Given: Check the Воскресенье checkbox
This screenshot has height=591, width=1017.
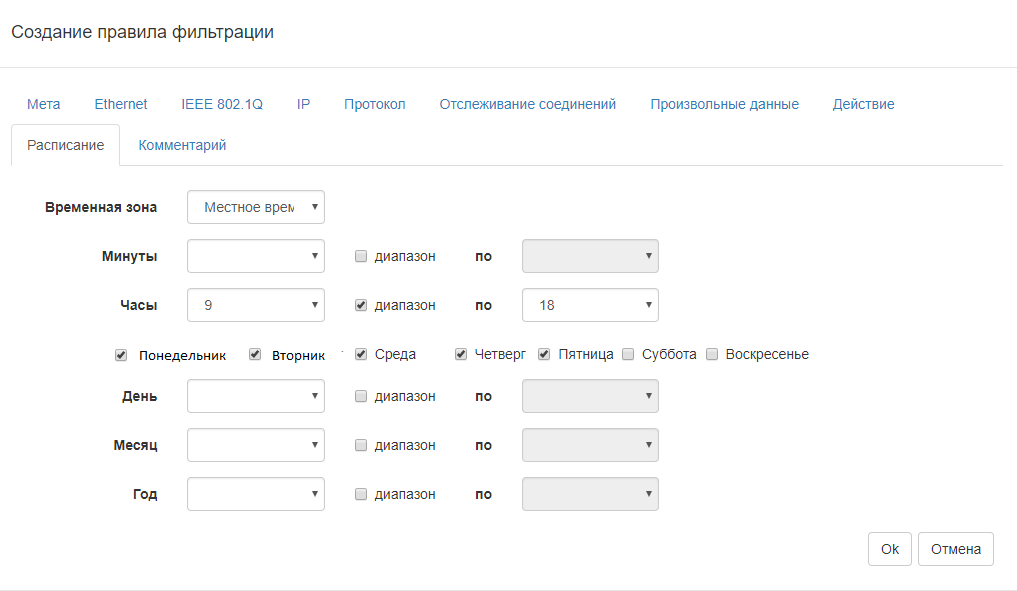Looking at the screenshot, I should coord(712,354).
